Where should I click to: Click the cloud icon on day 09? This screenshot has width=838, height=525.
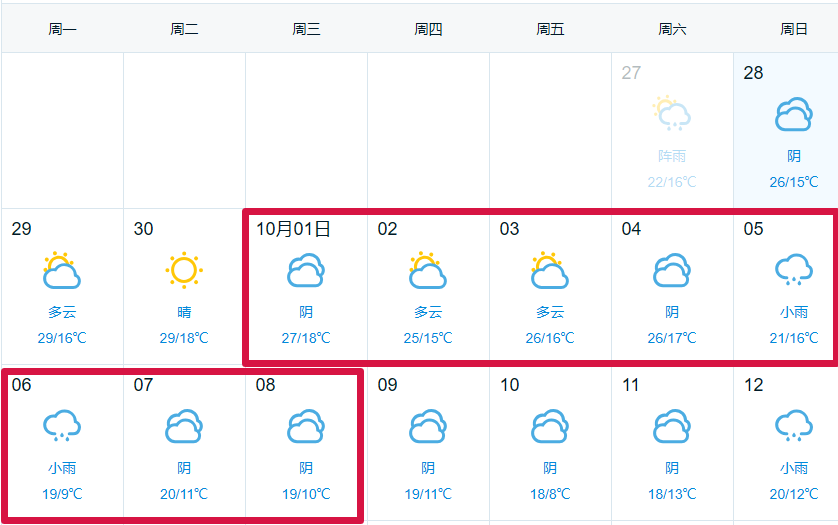point(428,426)
